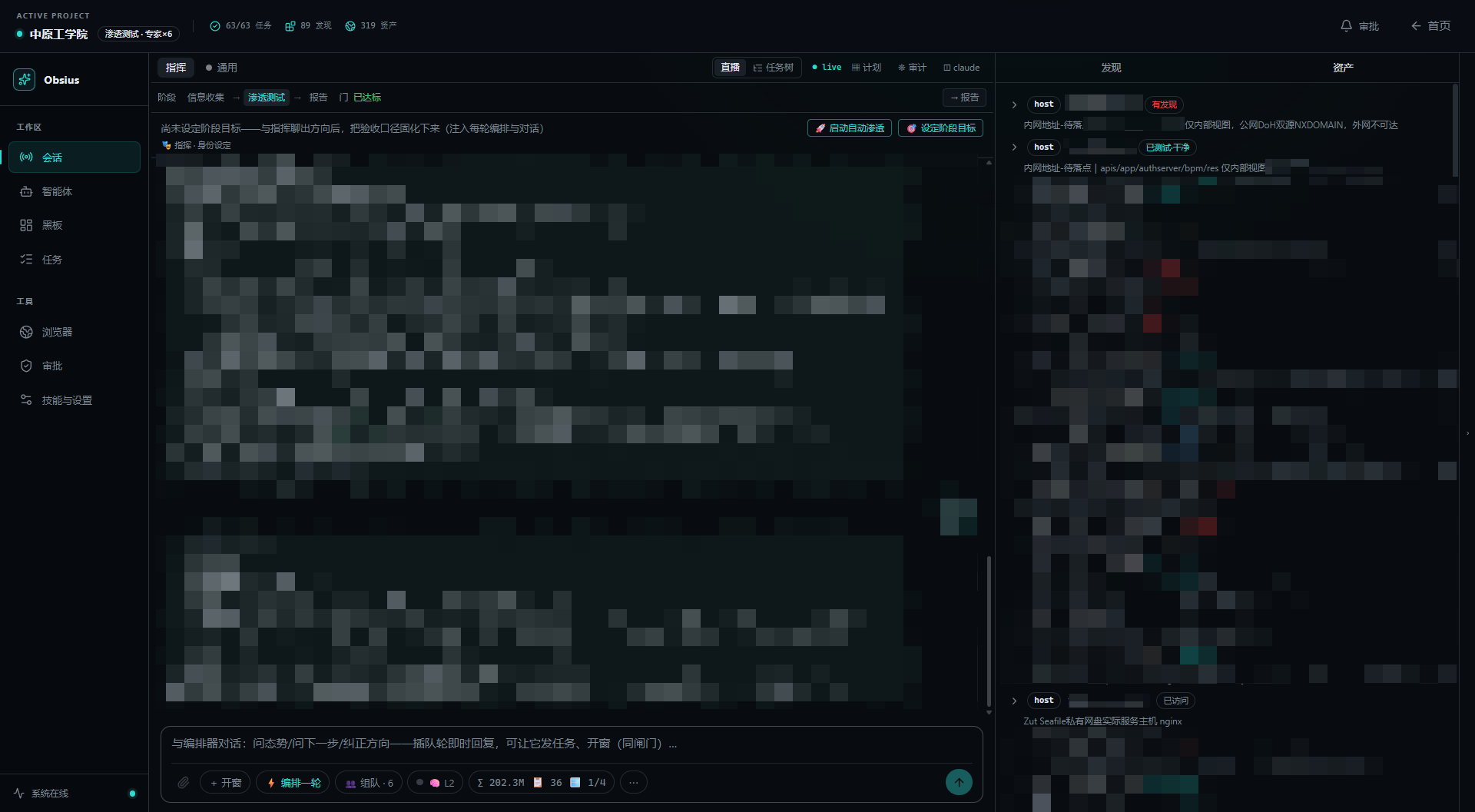Expand the host entry marked 已访问

1014,701
